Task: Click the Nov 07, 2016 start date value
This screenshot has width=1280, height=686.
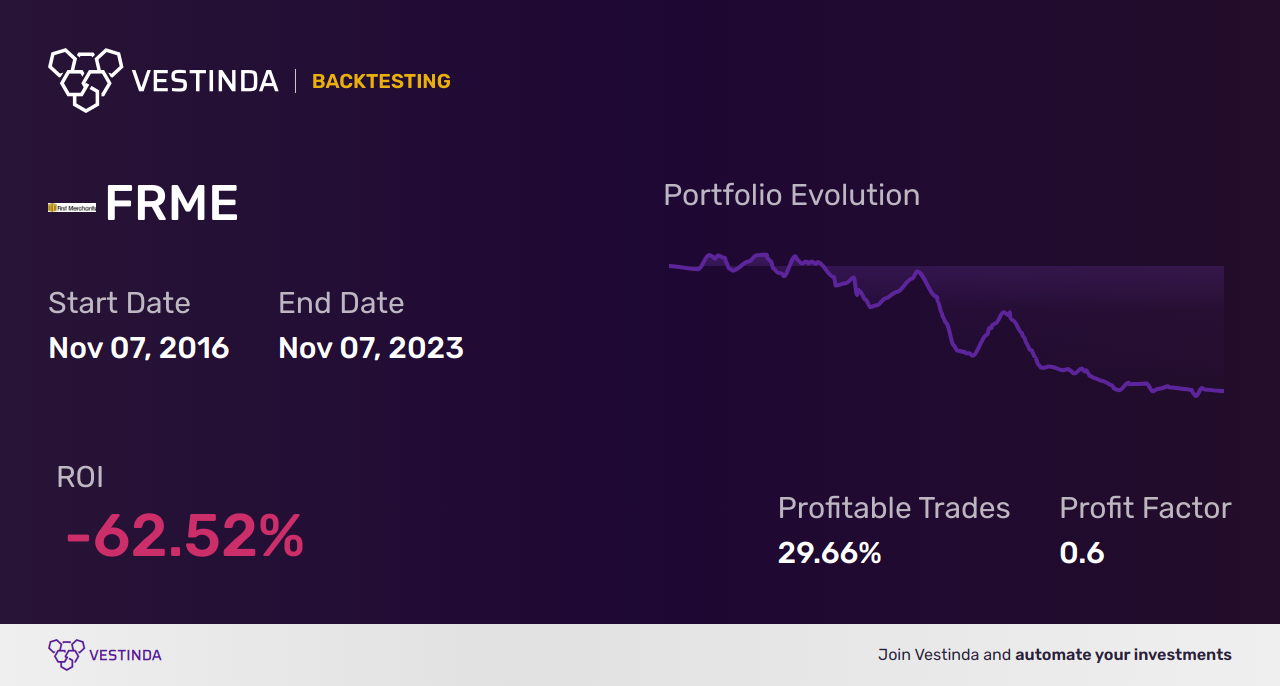Action: [139, 348]
